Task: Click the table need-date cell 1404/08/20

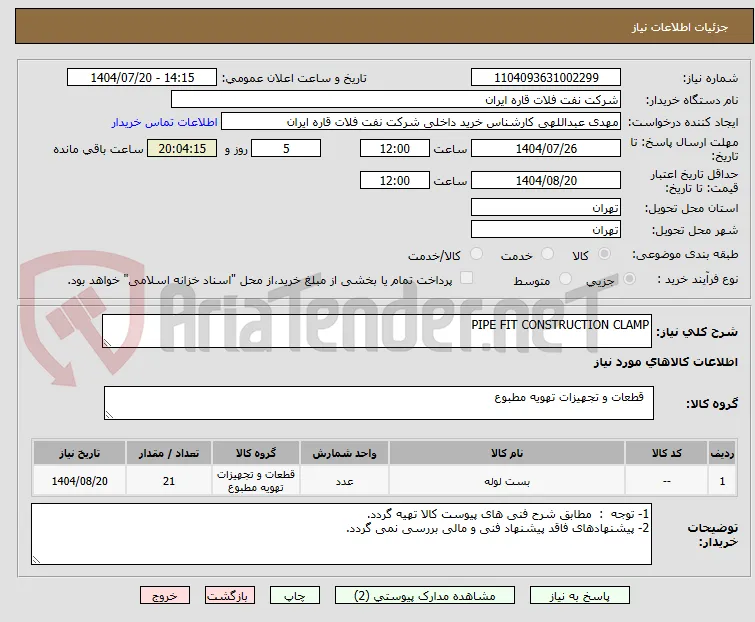Action: point(79,481)
